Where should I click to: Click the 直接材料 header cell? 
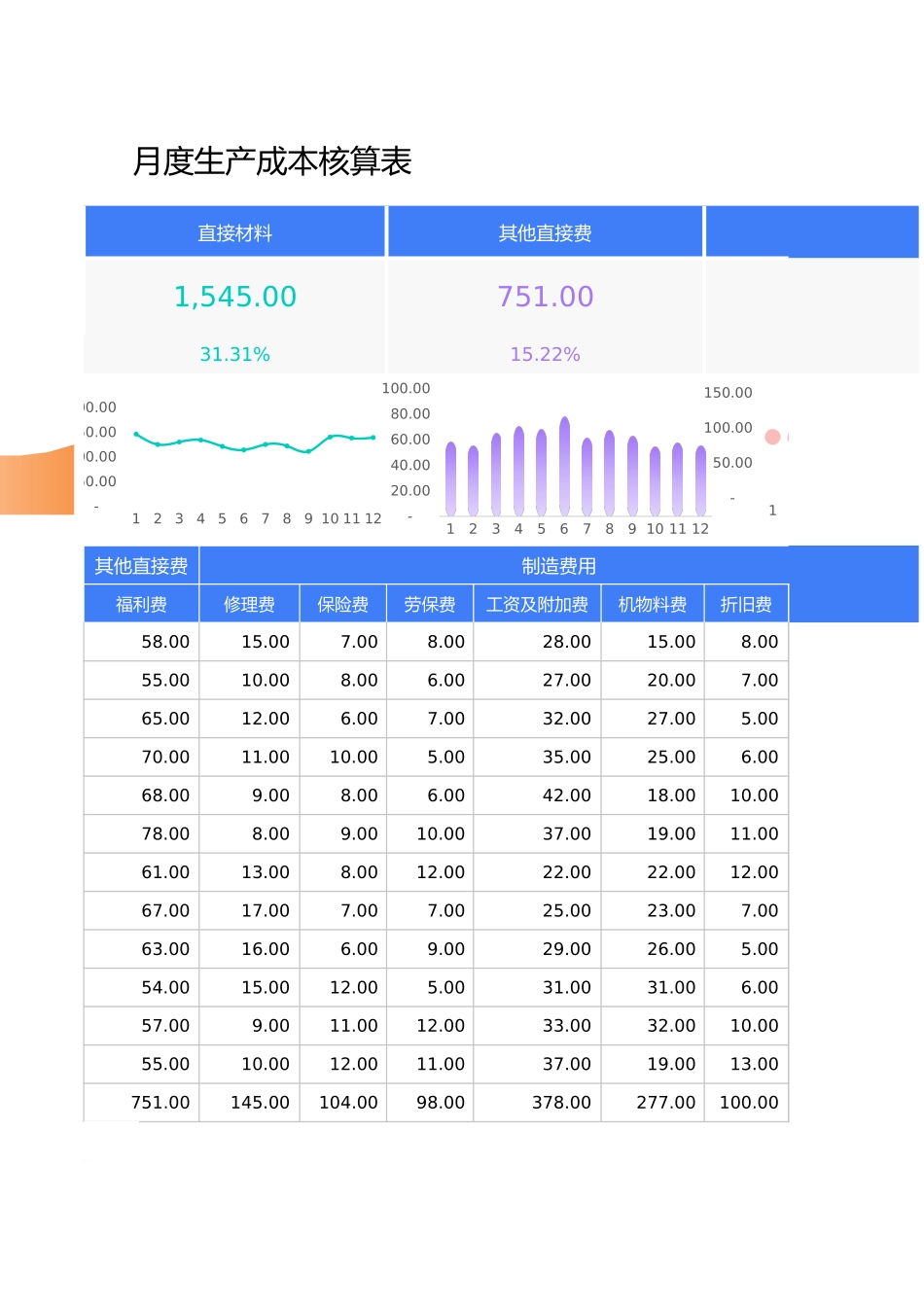(234, 231)
